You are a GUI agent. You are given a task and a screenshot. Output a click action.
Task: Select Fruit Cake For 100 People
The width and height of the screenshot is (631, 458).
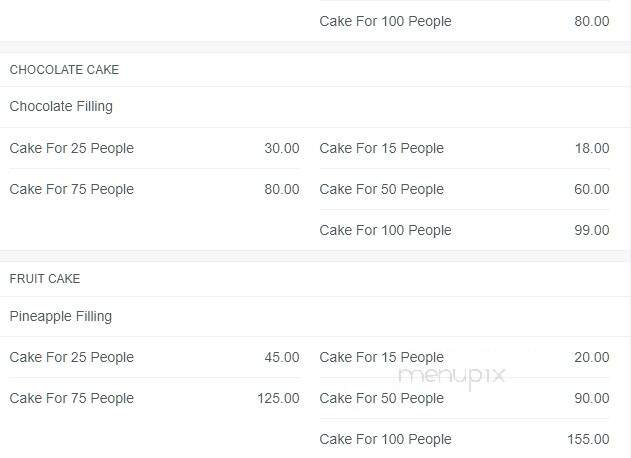[x=386, y=439]
